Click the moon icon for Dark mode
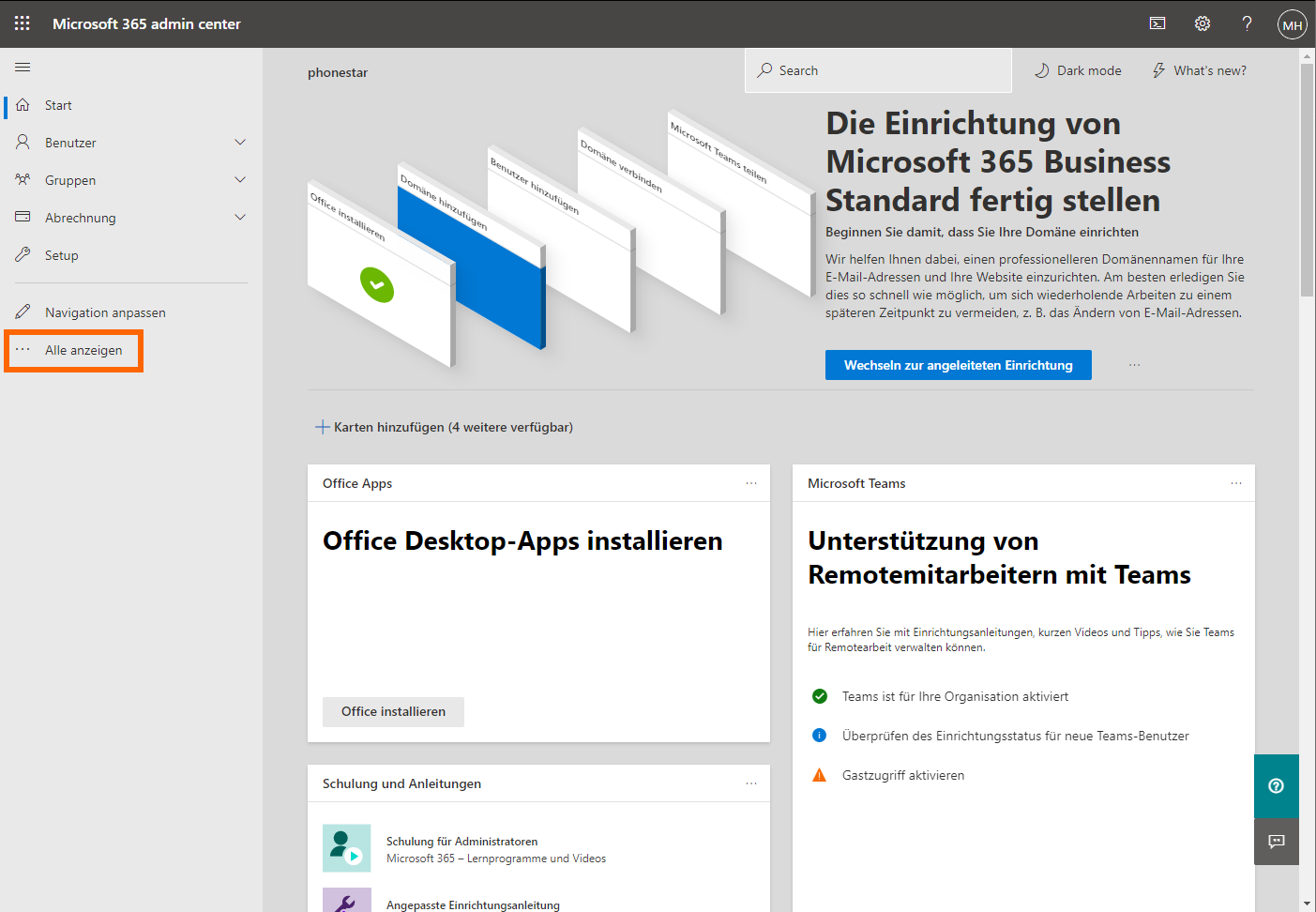The height and width of the screenshot is (912, 1316). (x=1041, y=70)
